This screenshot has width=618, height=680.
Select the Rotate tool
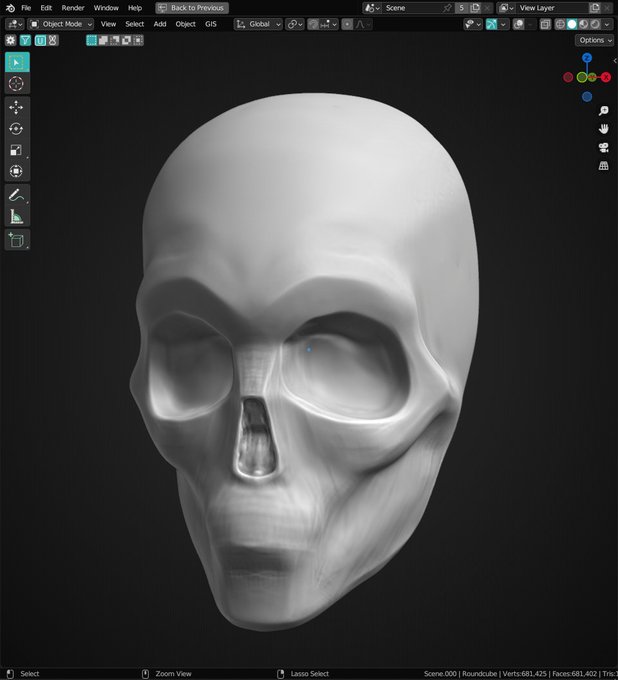(17, 129)
